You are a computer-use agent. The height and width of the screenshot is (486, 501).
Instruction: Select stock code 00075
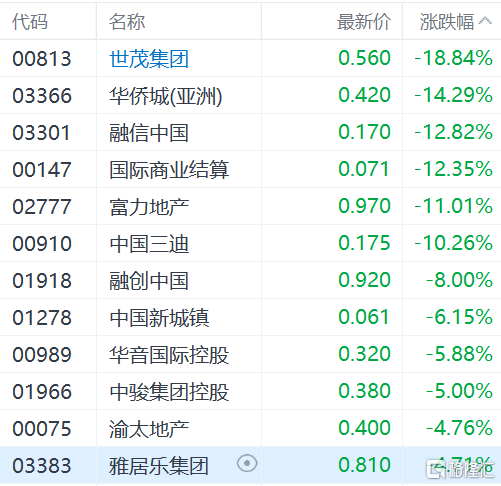(x=42, y=429)
